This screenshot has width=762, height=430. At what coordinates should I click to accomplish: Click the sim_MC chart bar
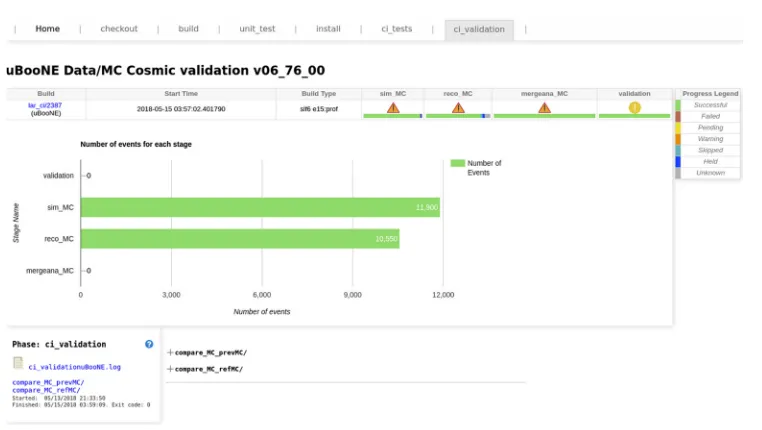click(260, 207)
